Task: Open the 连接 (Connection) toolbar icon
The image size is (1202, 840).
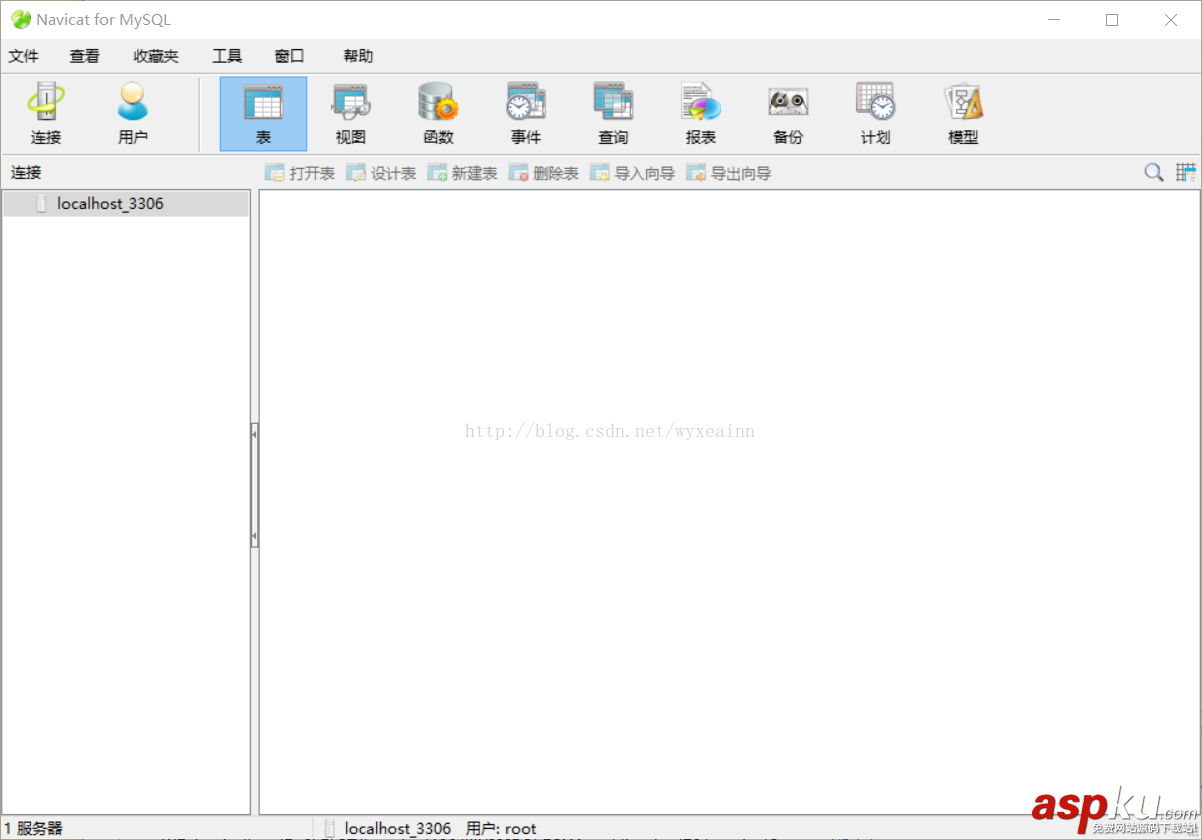Action: pyautogui.click(x=45, y=114)
